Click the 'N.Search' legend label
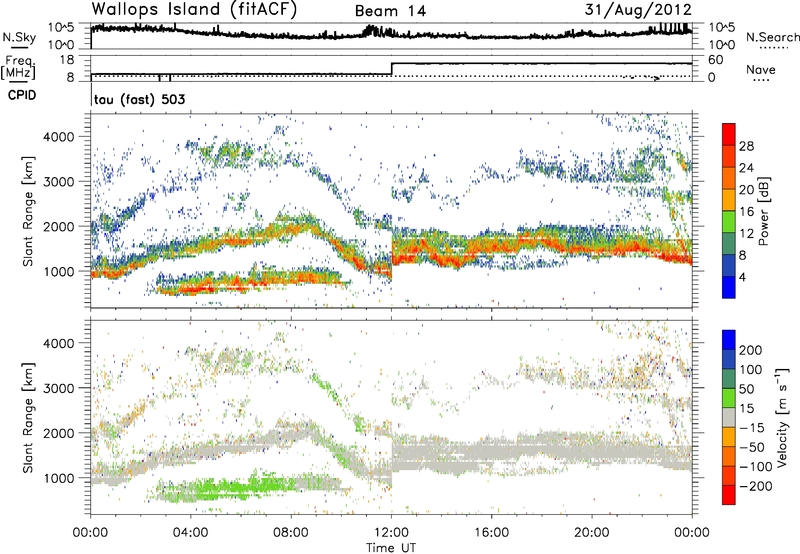800x554 pixels. pyautogui.click(x=772, y=37)
